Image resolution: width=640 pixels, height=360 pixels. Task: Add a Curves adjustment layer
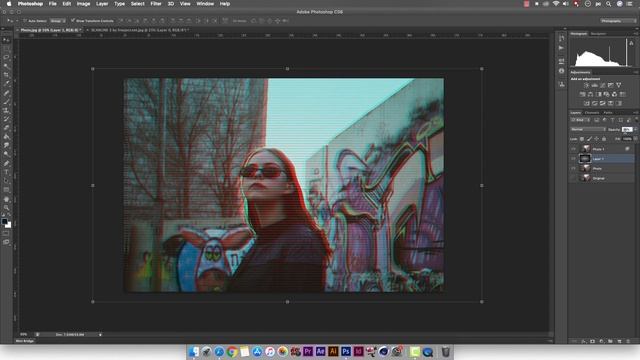tap(602, 85)
